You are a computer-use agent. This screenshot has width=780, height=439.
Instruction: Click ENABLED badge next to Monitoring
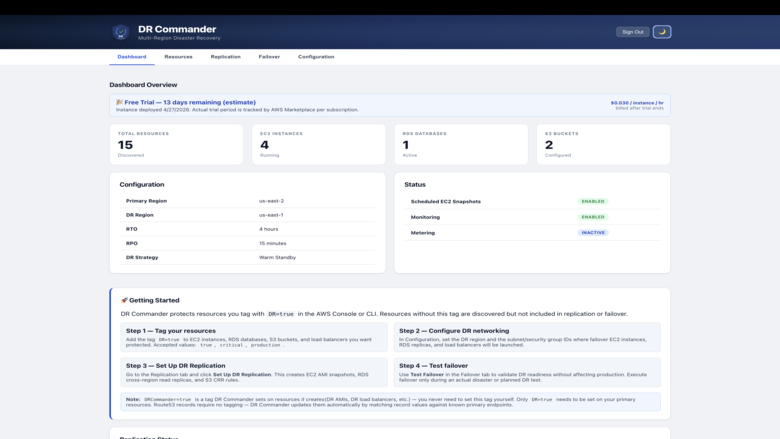tap(593, 217)
